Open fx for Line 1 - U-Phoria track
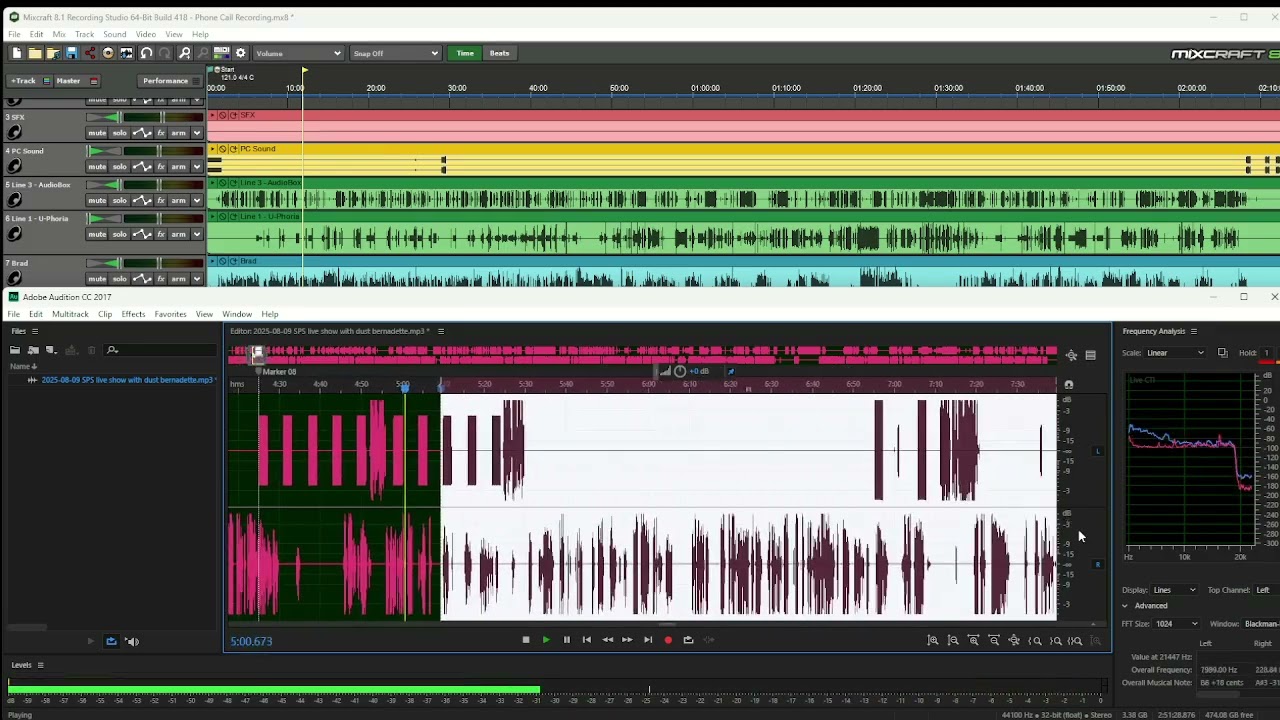Image resolution: width=1280 pixels, height=720 pixels. [x=160, y=234]
